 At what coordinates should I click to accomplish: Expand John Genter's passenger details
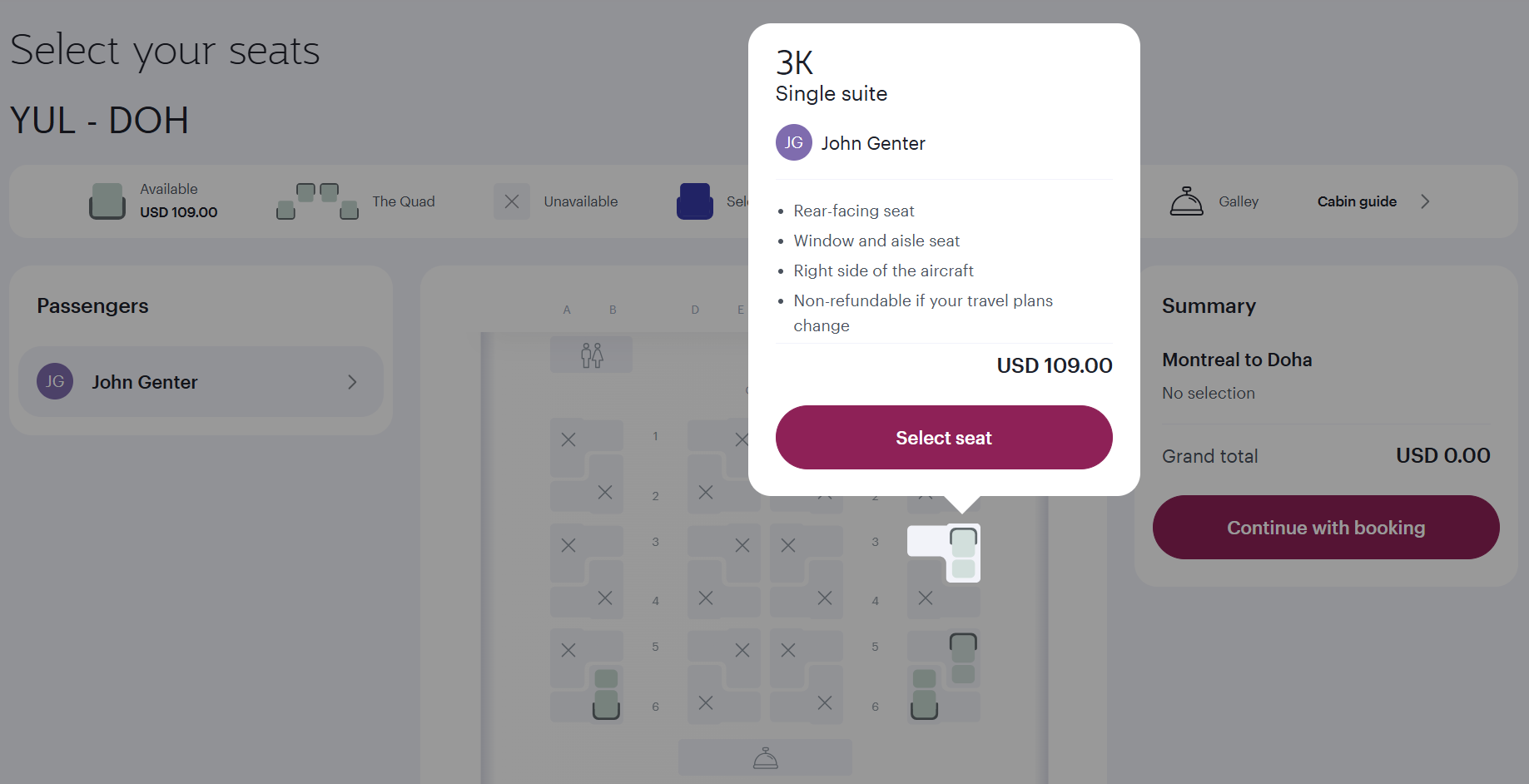[353, 381]
